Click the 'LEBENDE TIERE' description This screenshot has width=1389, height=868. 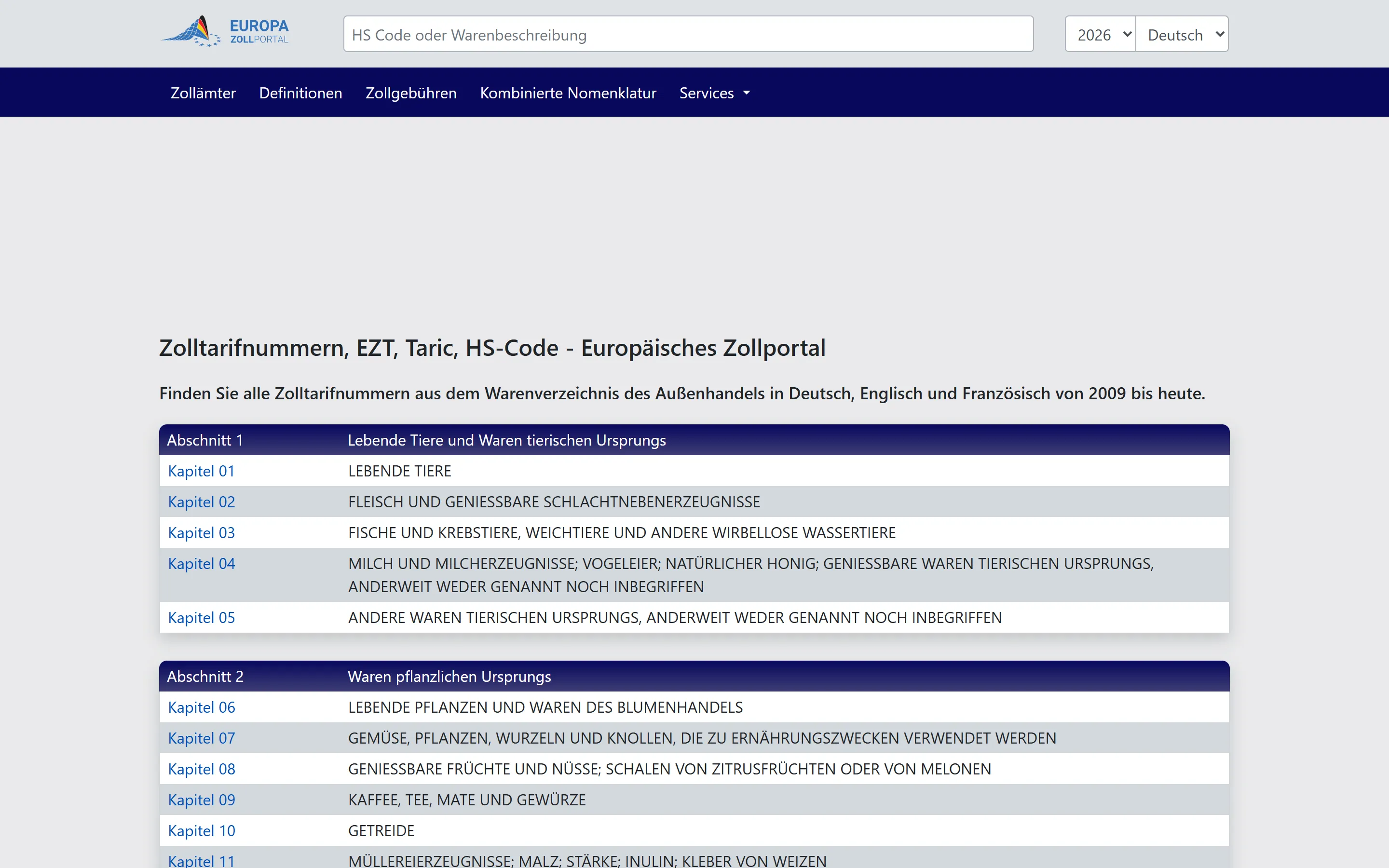(x=399, y=471)
